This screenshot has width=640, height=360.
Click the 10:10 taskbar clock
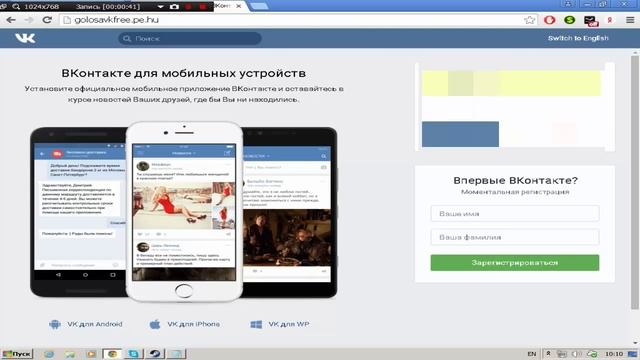pos(614,354)
